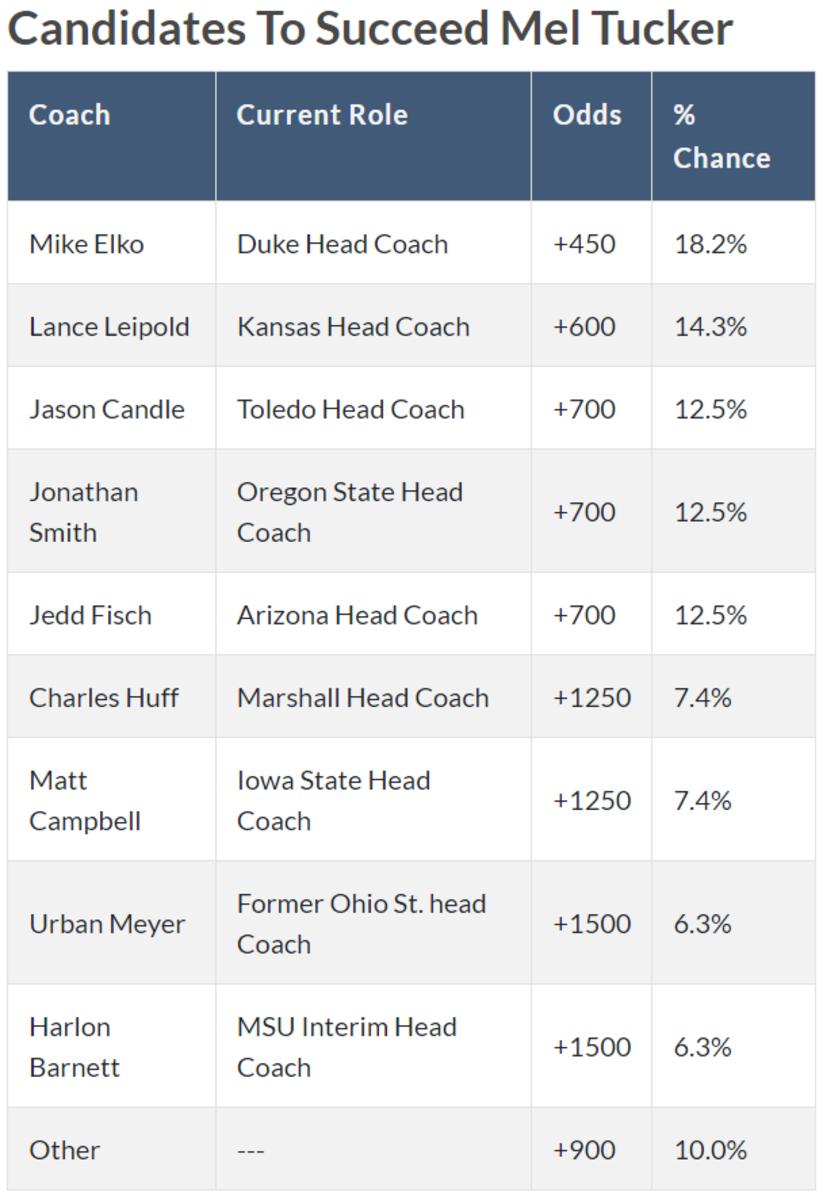Click the Coach column header

[69, 115]
